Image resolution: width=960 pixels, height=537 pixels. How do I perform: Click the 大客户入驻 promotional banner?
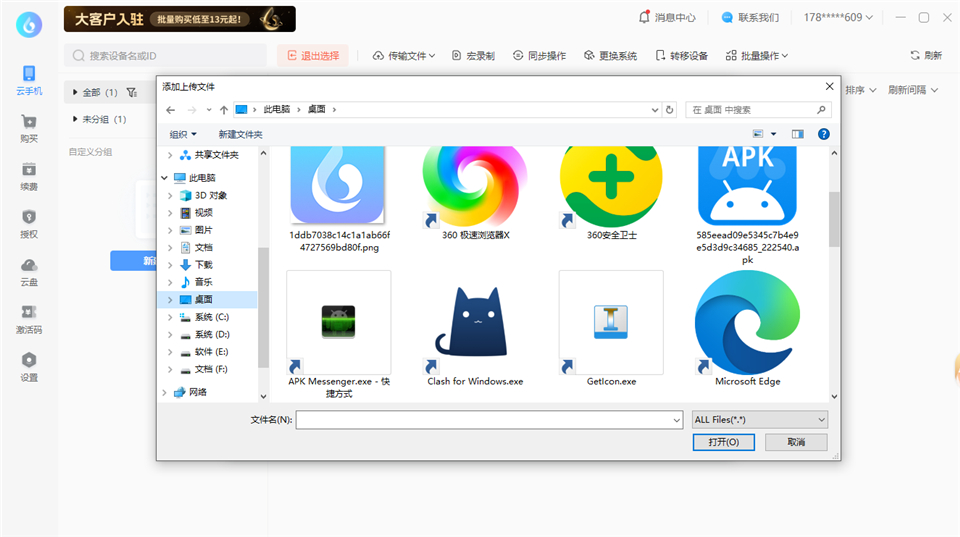click(x=179, y=19)
